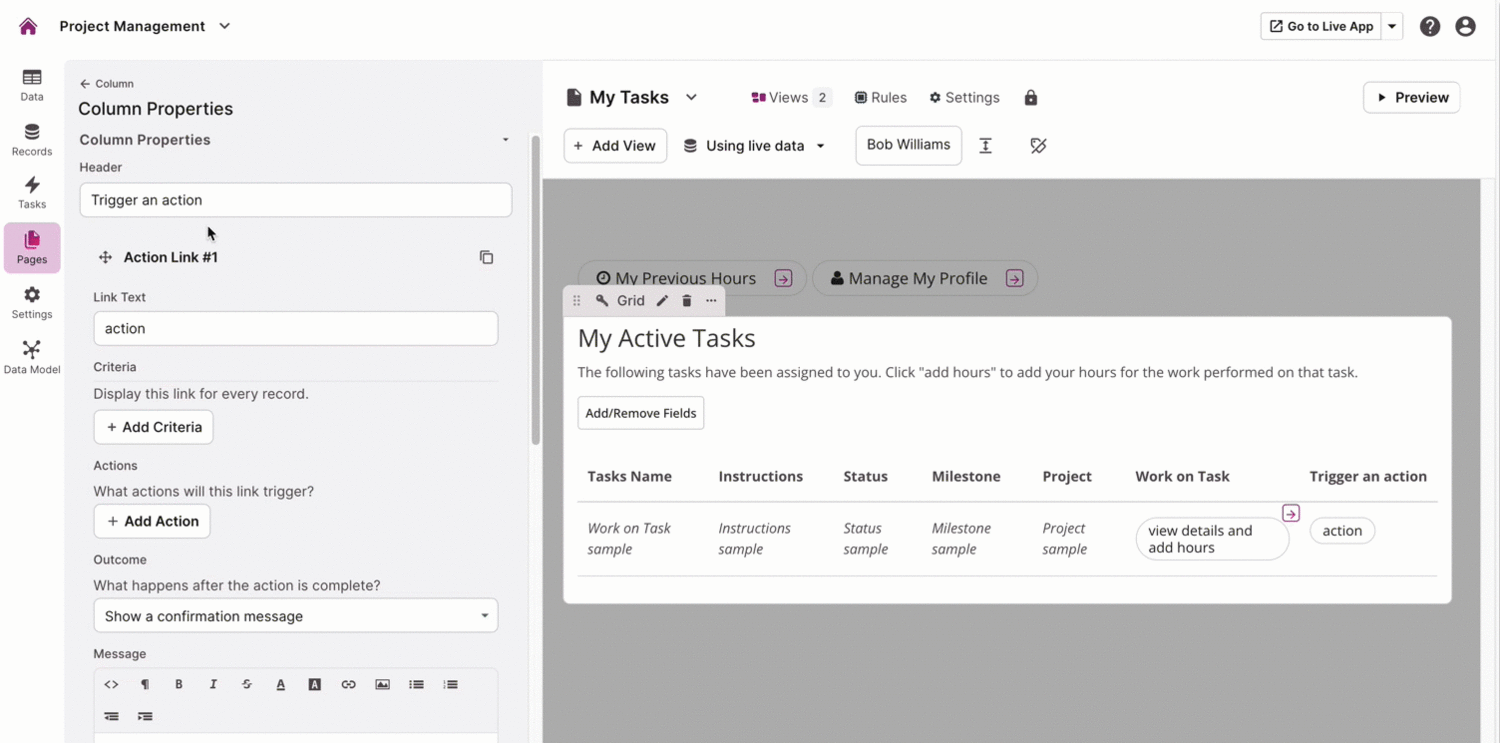Click the page lock icon
Image resolution: width=1500 pixels, height=743 pixels.
pyautogui.click(x=1031, y=97)
